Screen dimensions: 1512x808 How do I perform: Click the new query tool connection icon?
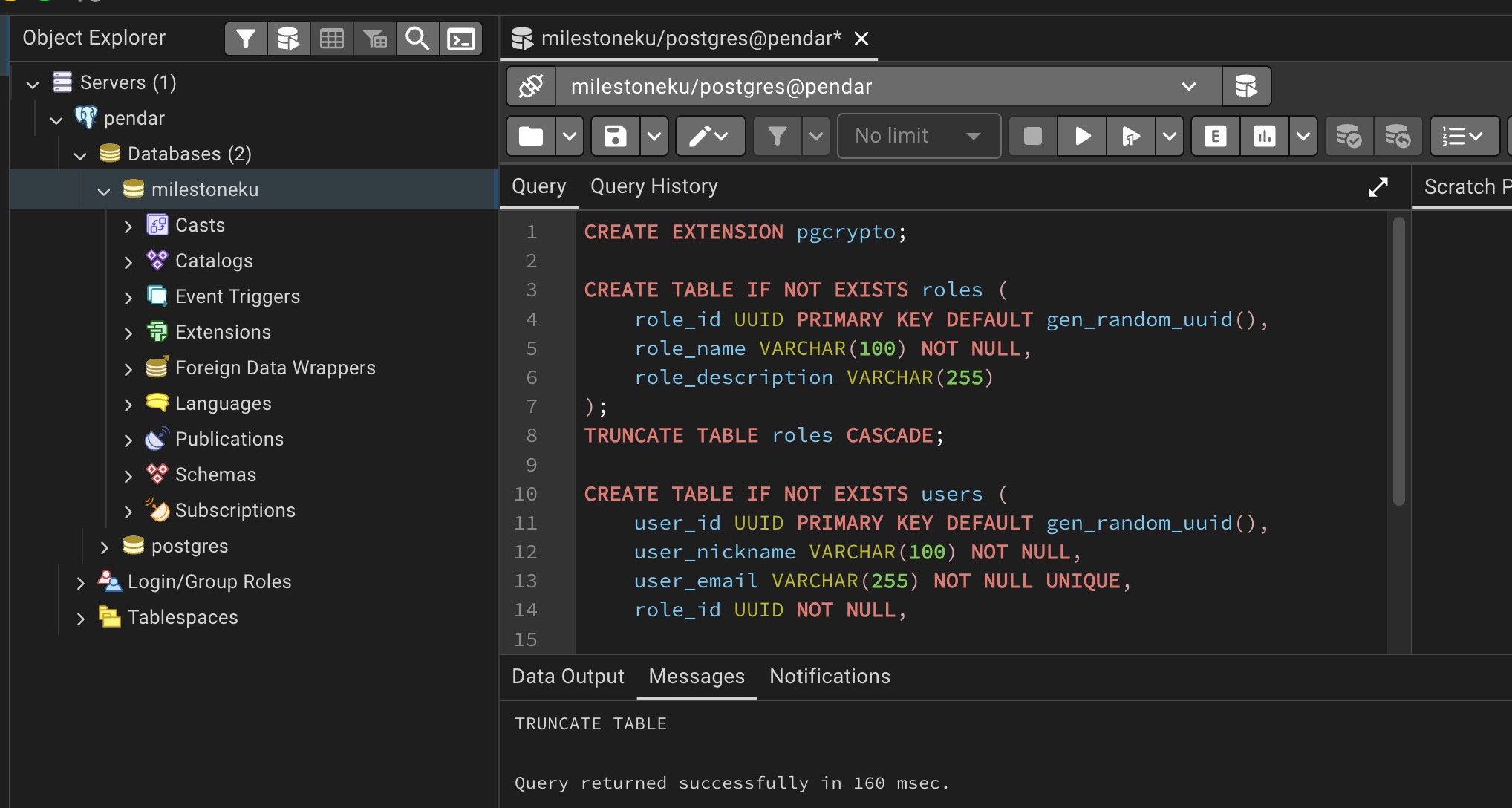1246,86
